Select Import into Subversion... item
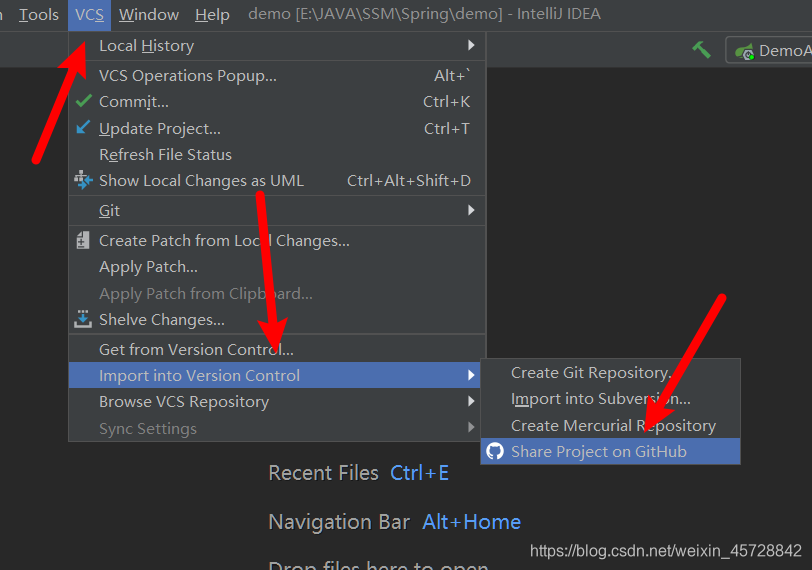Viewport: 812px width, 570px height. coord(611,399)
